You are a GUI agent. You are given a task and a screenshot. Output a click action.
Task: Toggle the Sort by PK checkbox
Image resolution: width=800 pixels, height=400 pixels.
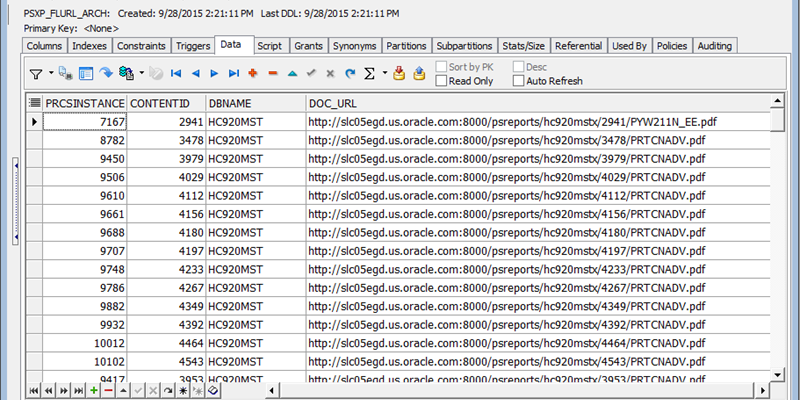click(441, 67)
